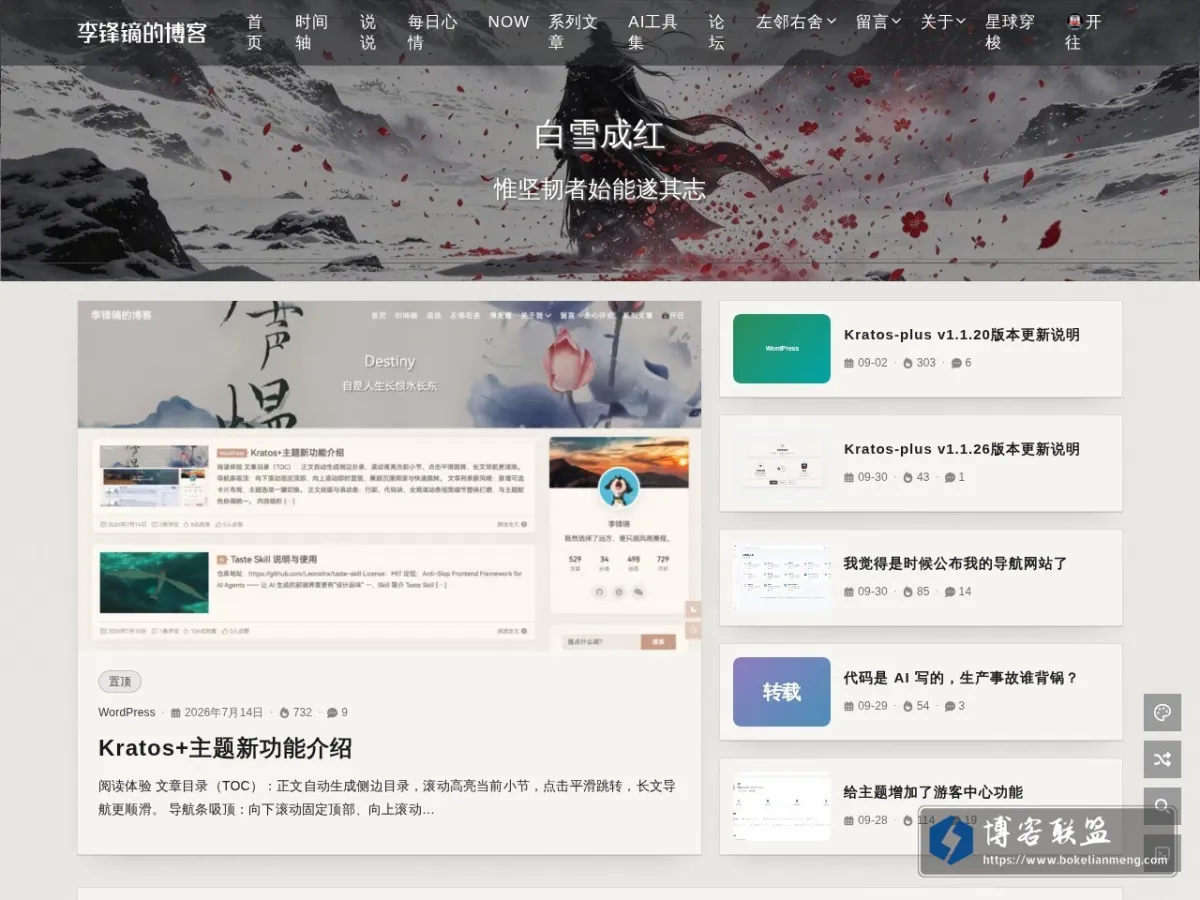Click the train icon next to 开往
The width and height of the screenshot is (1200, 900).
tap(1074, 21)
